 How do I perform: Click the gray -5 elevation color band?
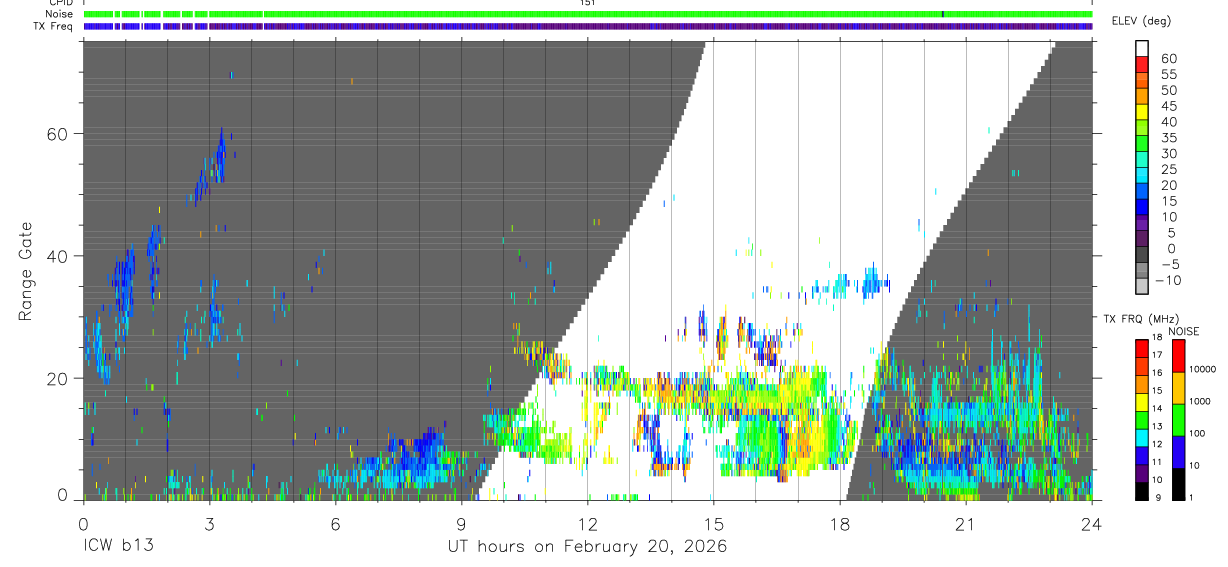tap(1142, 270)
